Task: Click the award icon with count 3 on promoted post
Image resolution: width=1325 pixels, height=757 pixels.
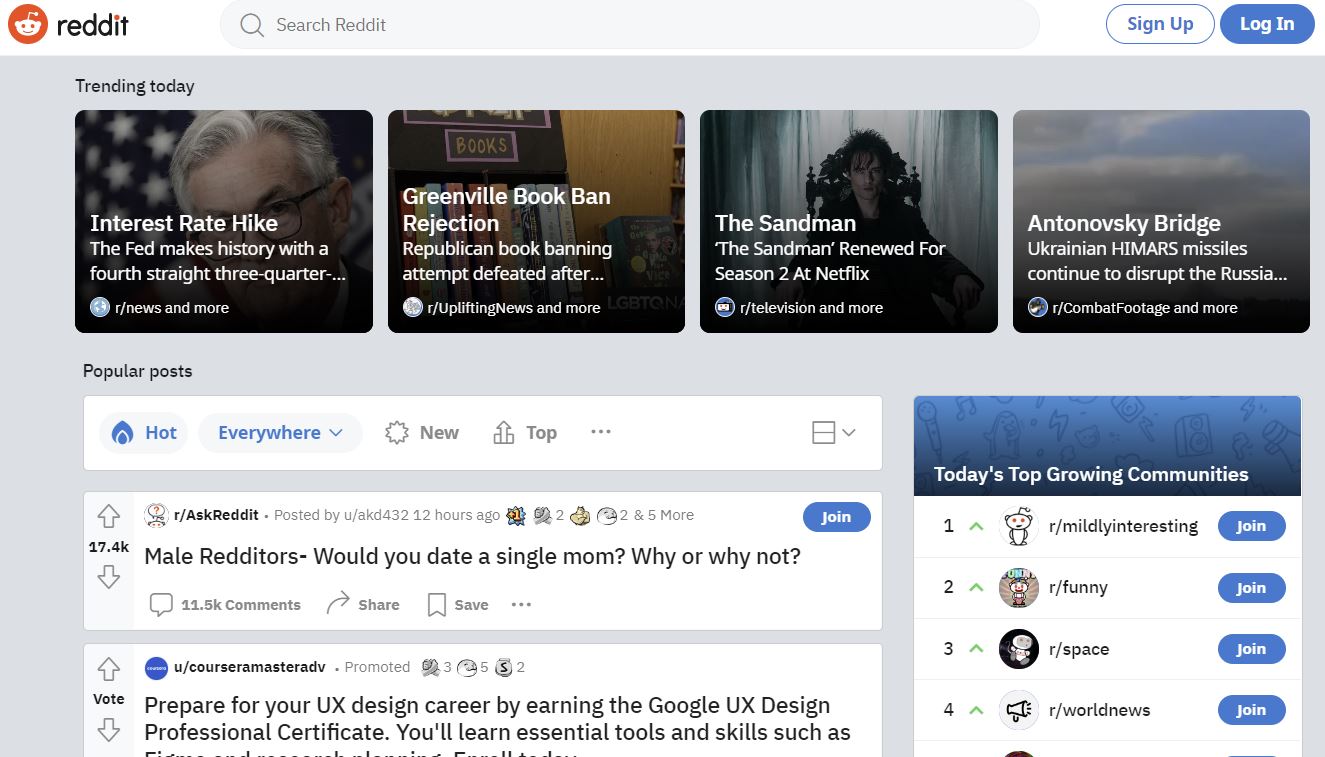Action: tap(430, 667)
